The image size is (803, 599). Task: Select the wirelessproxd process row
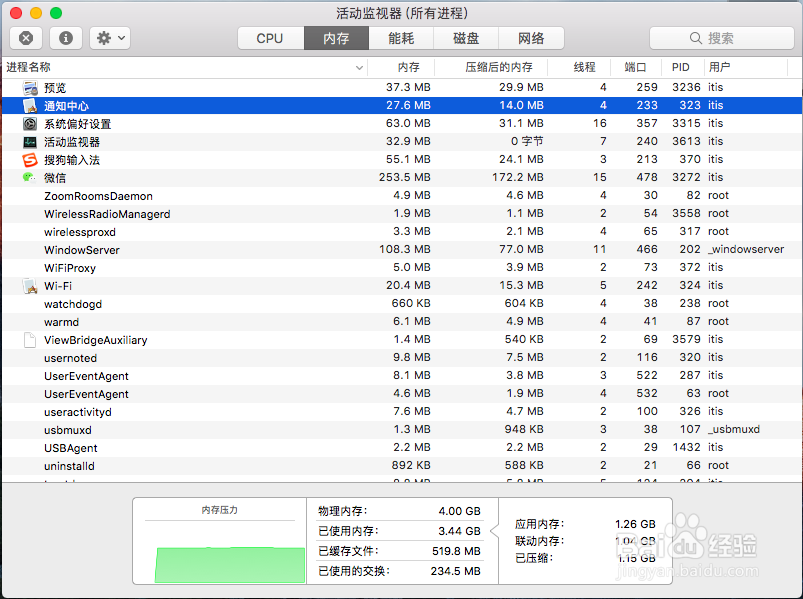[402, 231]
